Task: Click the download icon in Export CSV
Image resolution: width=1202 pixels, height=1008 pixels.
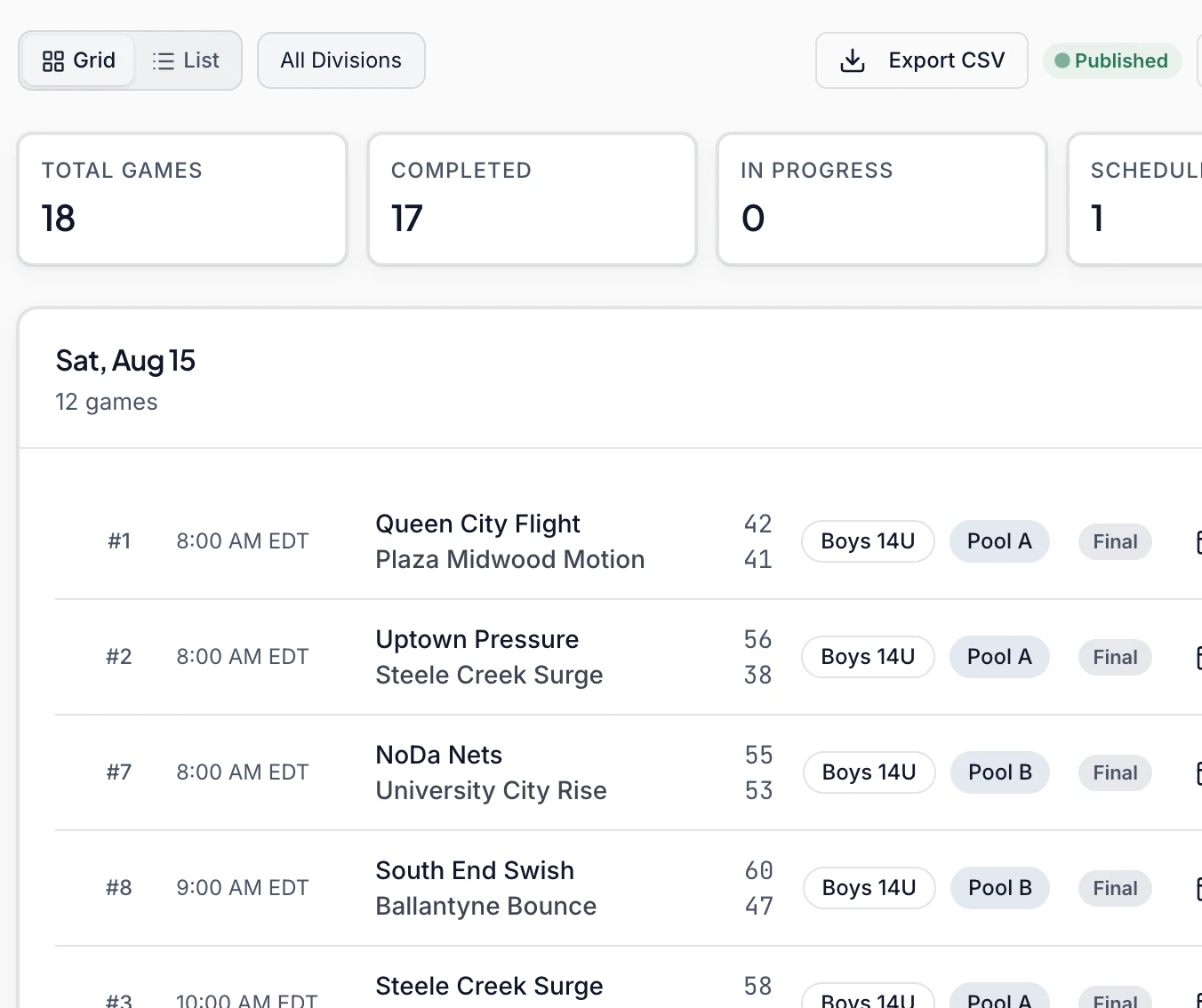Action: [853, 60]
